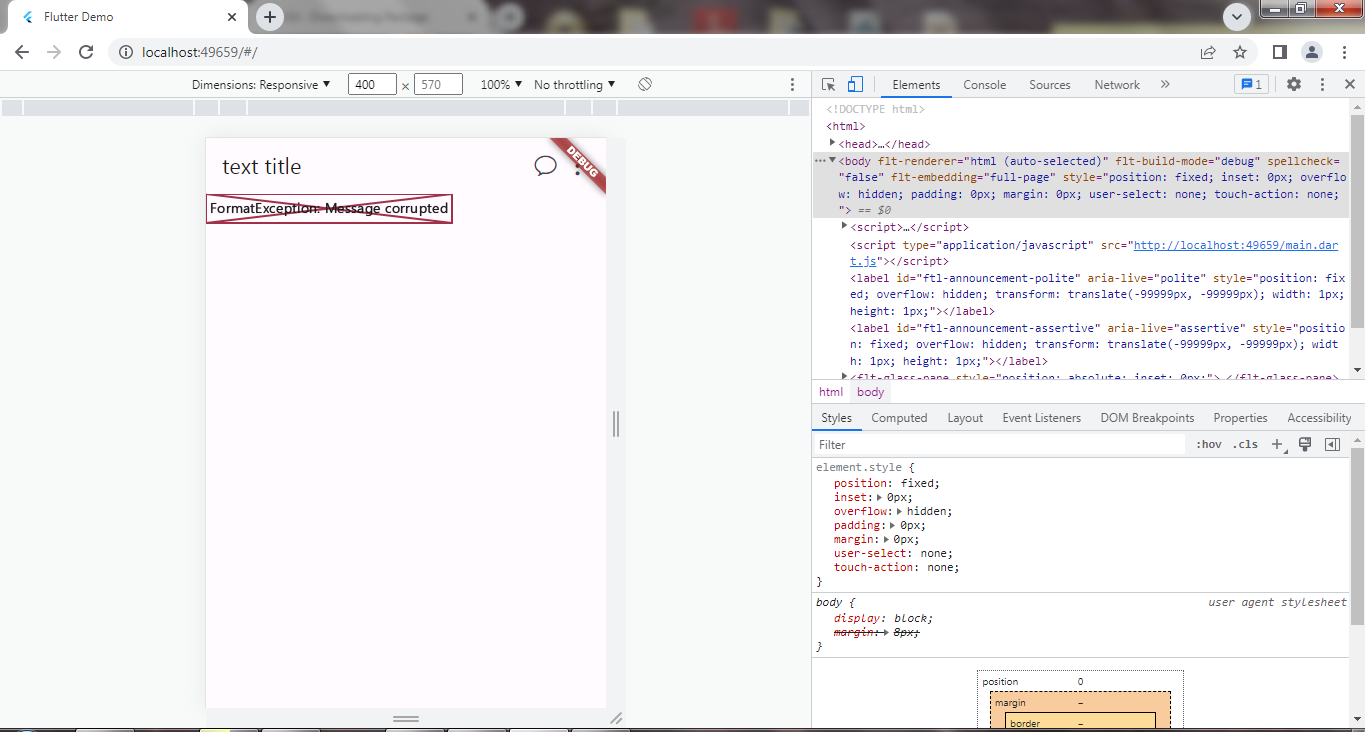Add a new style rule

(x=1277, y=445)
